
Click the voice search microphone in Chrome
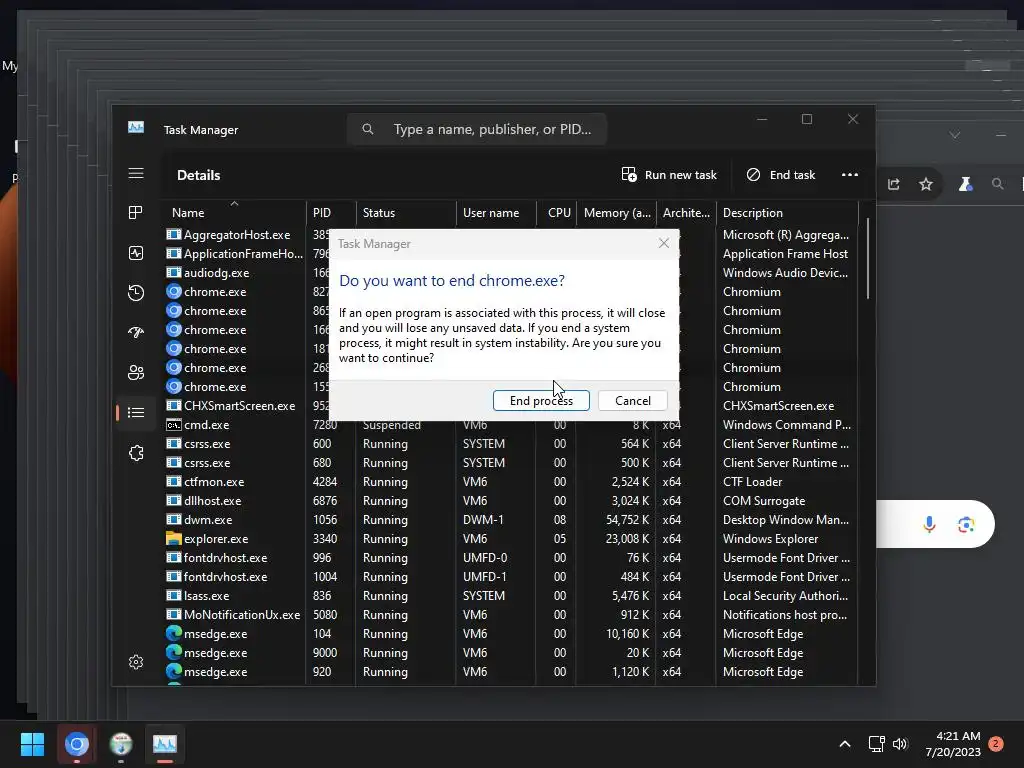[929, 524]
